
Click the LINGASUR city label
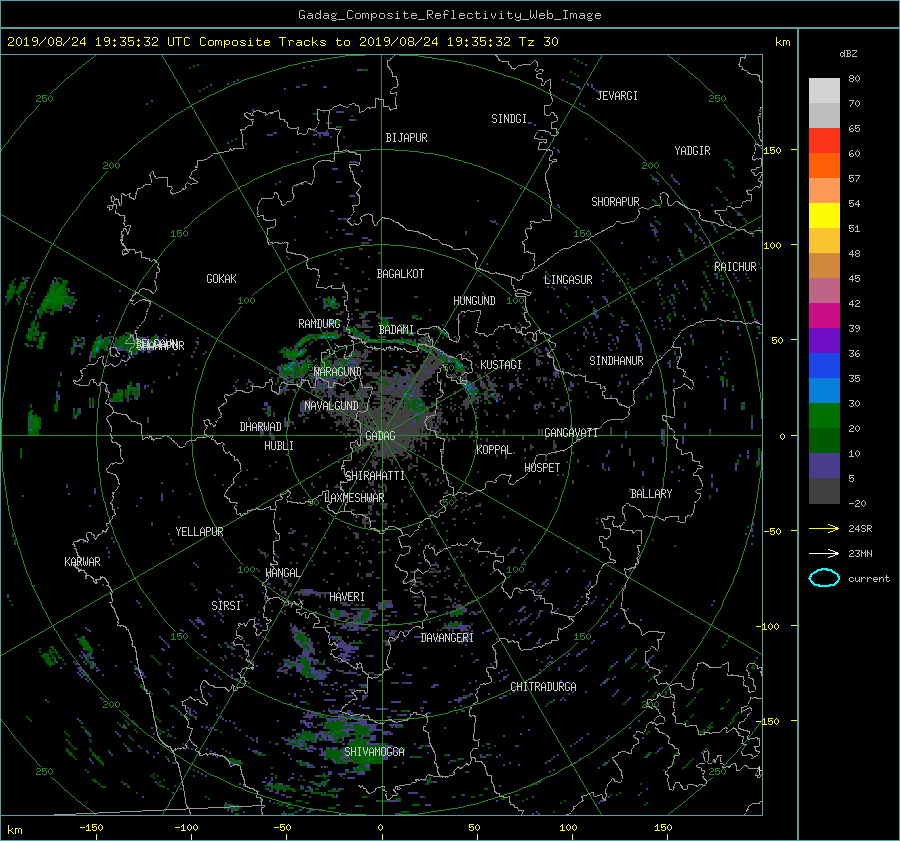pyautogui.click(x=568, y=280)
